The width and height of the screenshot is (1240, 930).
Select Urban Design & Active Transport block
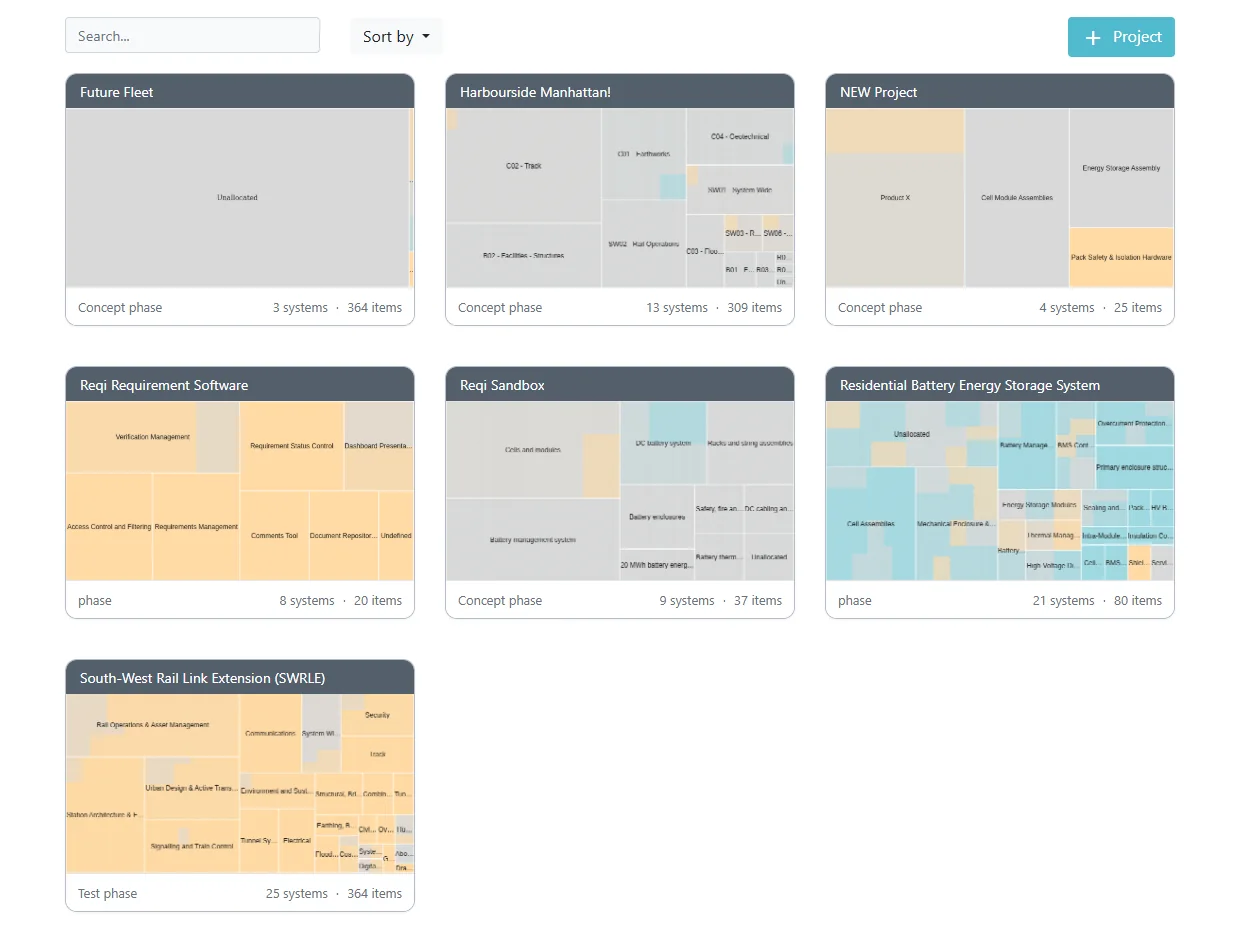coord(192,788)
